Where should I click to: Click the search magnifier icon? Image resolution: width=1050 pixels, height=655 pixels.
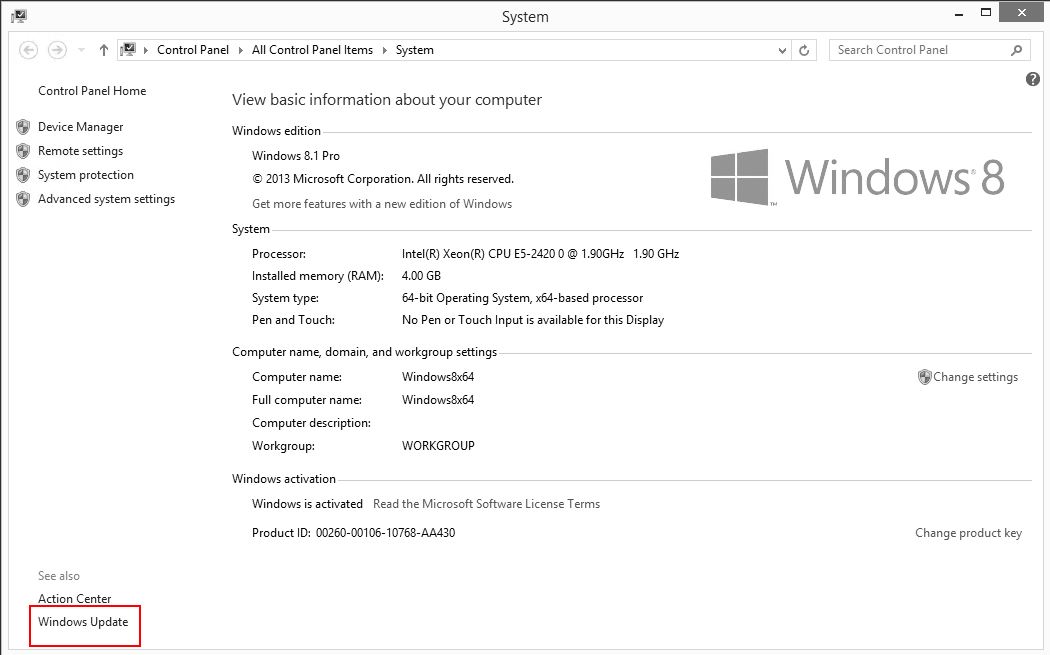click(1017, 50)
